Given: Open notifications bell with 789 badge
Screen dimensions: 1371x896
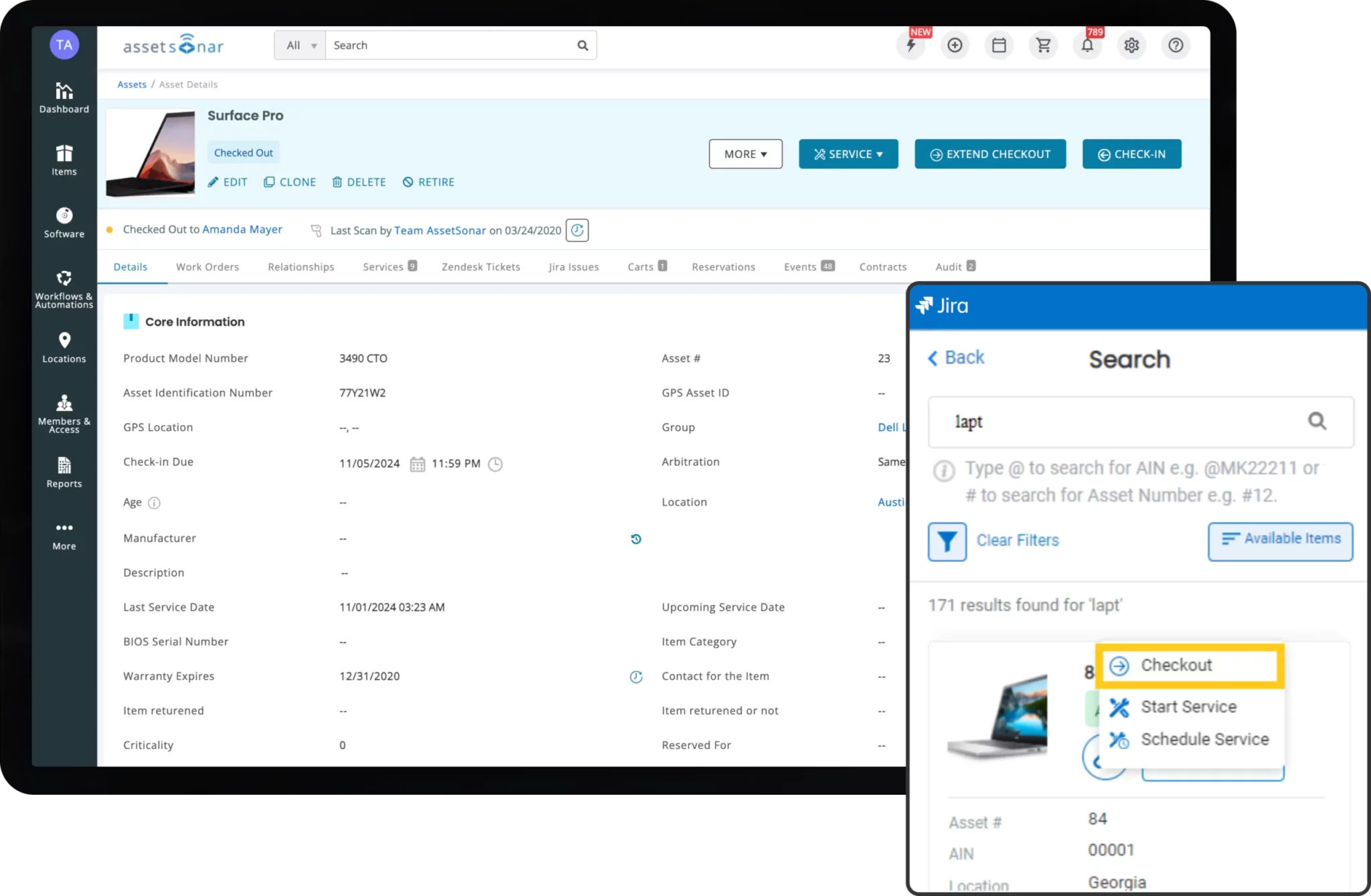Looking at the screenshot, I should tap(1088, 45).
